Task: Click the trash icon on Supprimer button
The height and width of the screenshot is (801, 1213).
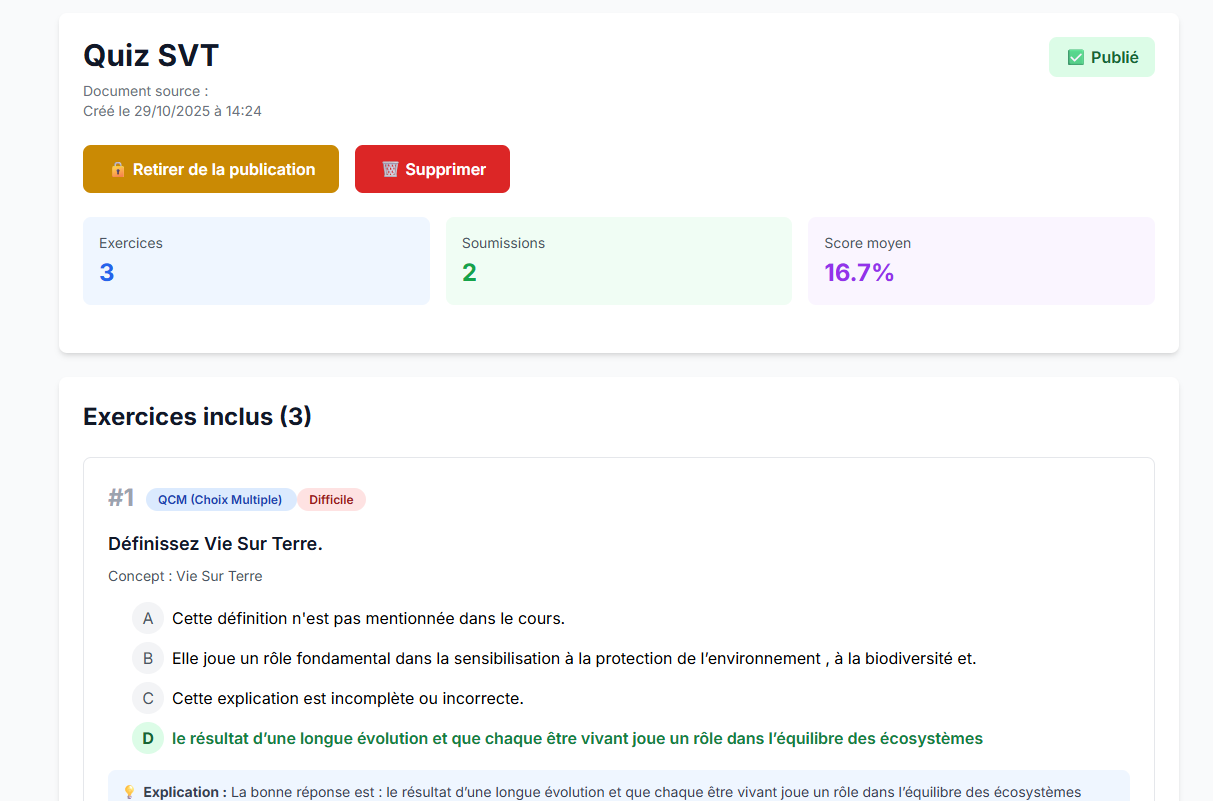Action: tap(390, 169)
